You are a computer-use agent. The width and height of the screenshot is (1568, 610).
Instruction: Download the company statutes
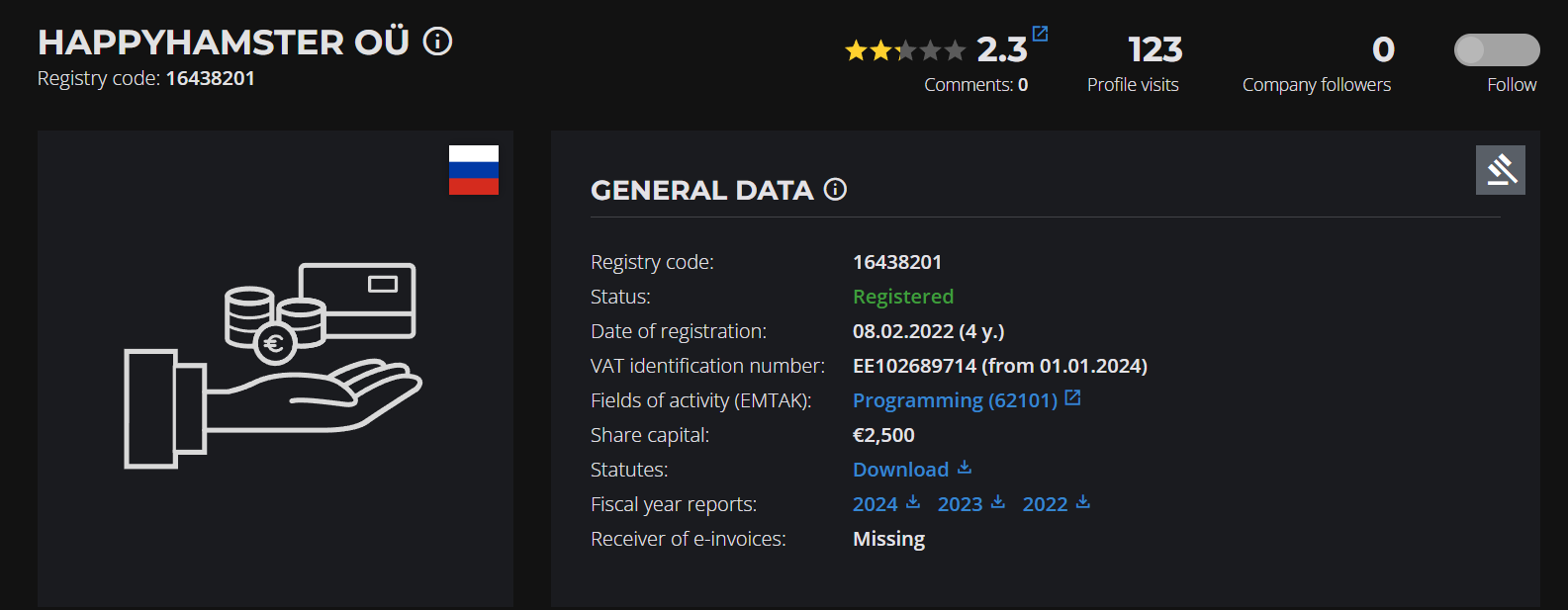pos(900,470)
